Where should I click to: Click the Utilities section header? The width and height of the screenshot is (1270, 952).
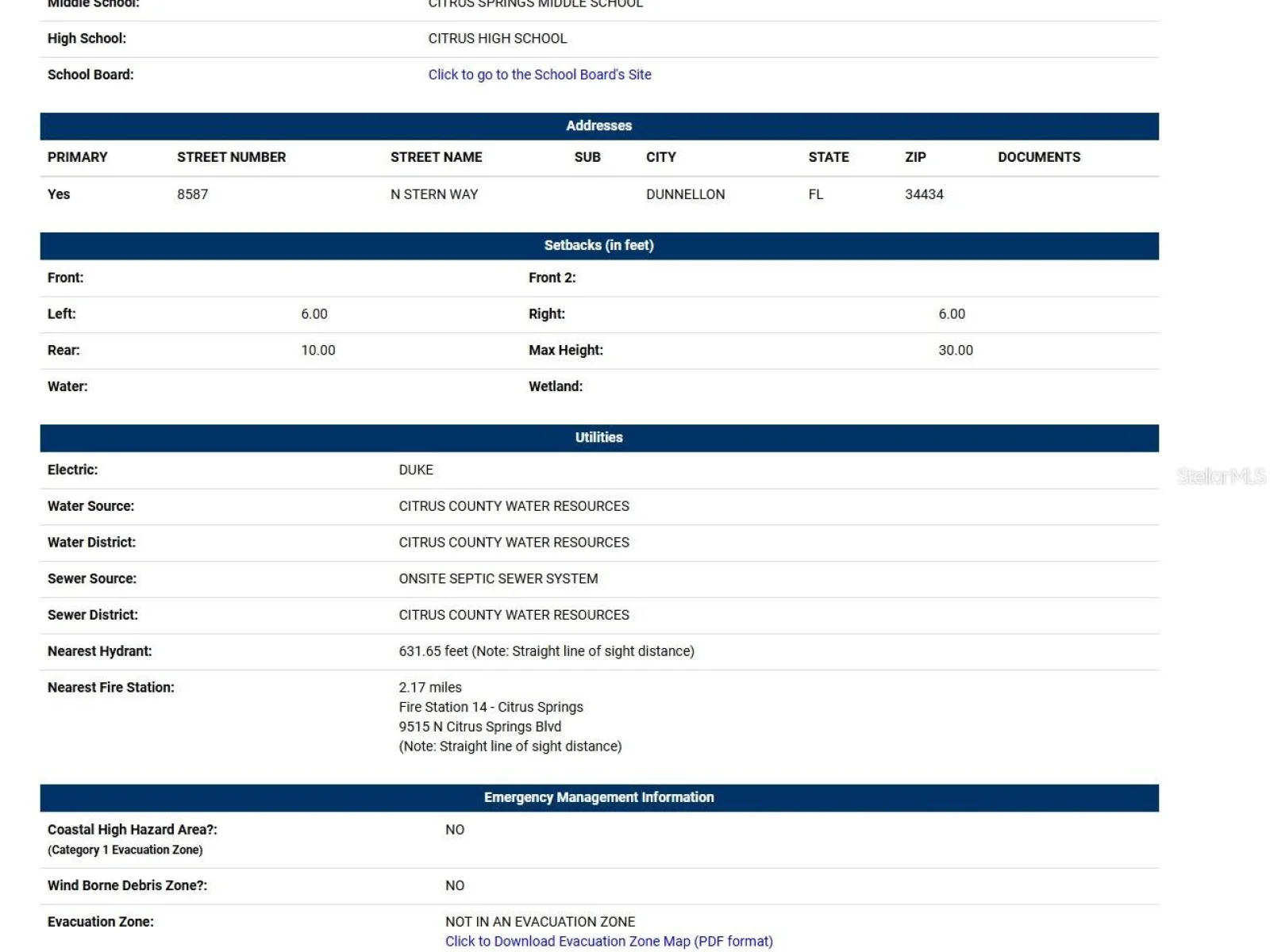pos(599,438)
